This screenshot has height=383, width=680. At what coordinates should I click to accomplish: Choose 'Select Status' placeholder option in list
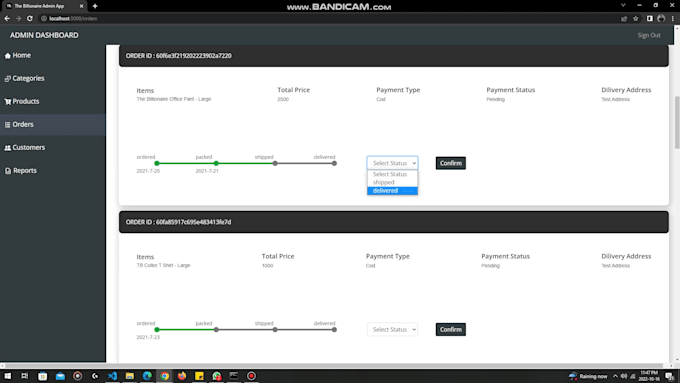(392, 174)
